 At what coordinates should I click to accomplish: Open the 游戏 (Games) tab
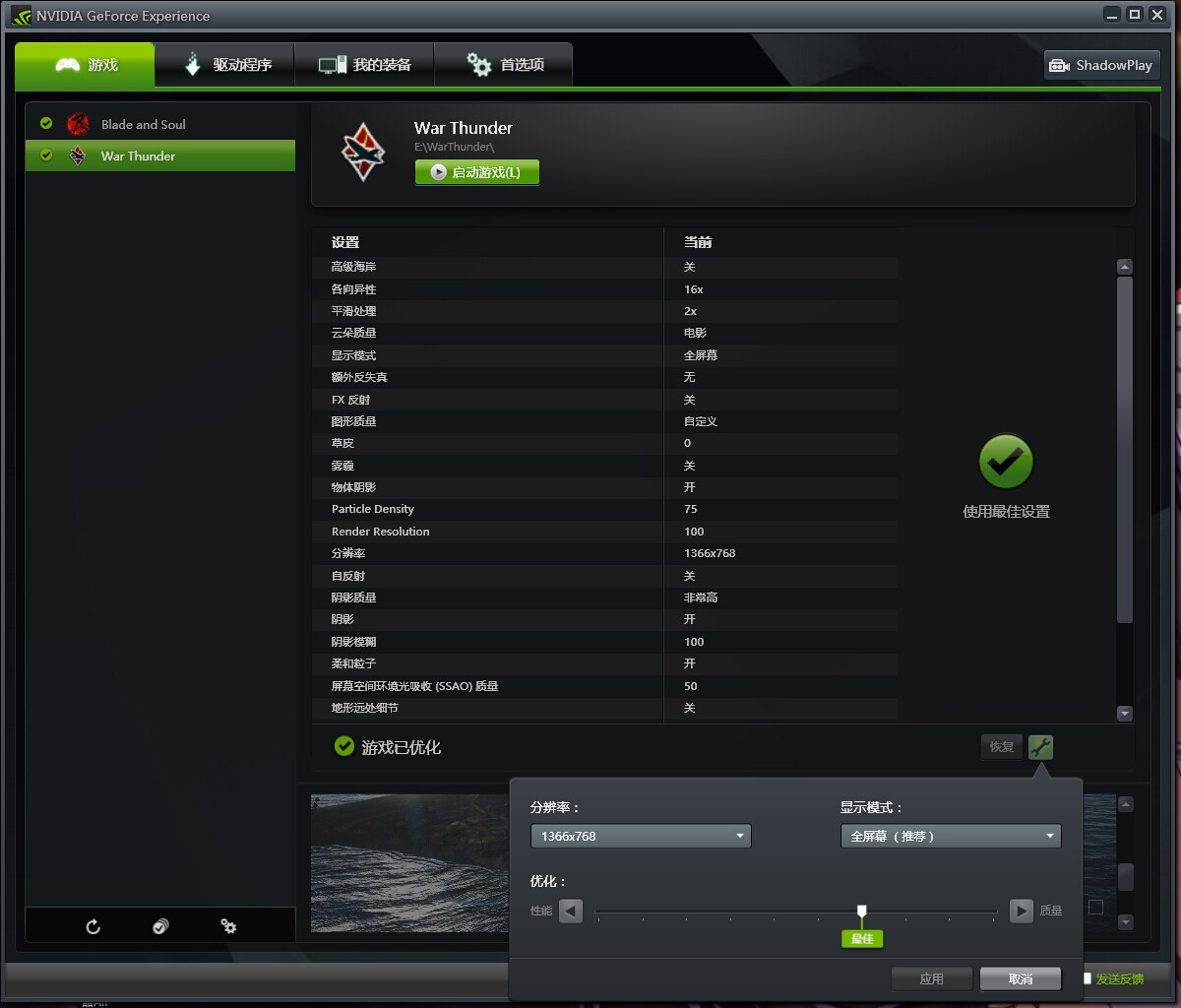click(85, 65)
